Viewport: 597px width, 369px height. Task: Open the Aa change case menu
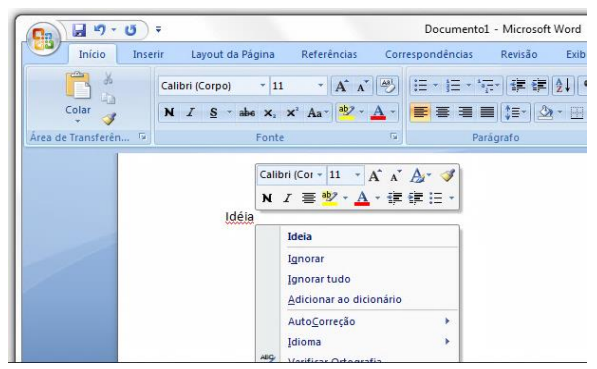pyautogui.click(x=318, y=112)
